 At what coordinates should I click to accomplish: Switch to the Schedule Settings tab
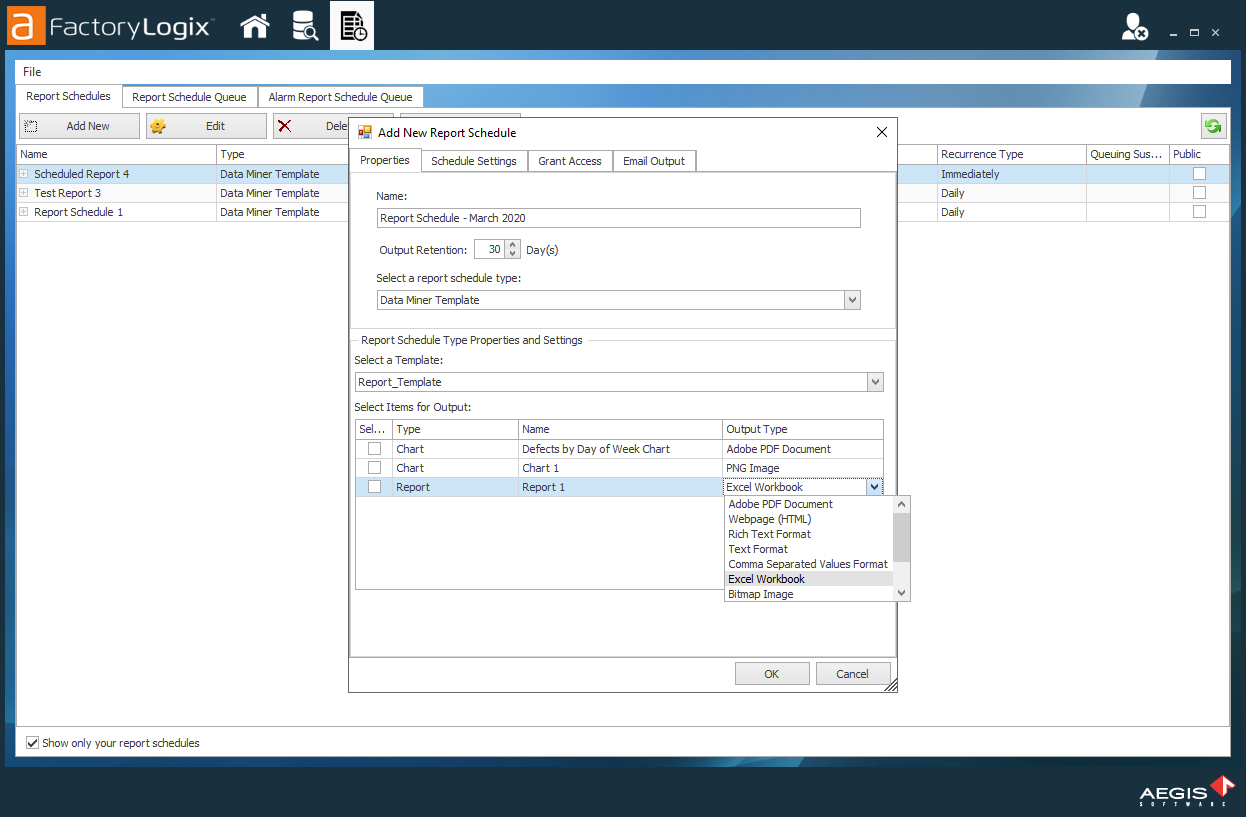point(474,160)
